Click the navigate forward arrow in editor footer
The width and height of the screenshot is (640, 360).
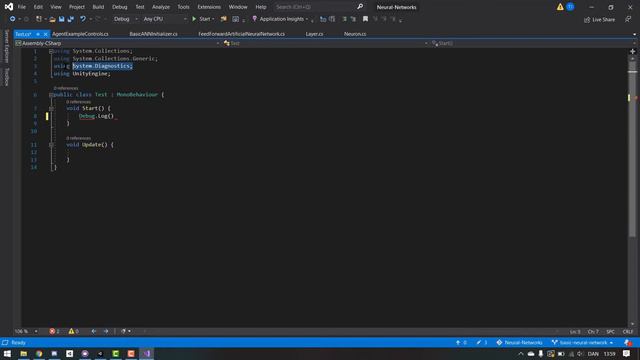click(106, 331)
